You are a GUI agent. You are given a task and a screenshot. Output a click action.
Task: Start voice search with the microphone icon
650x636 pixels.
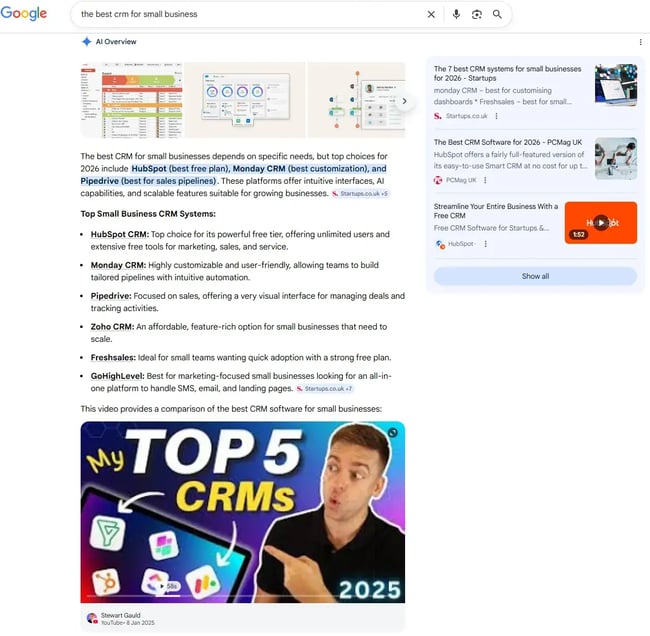(456, 15)
